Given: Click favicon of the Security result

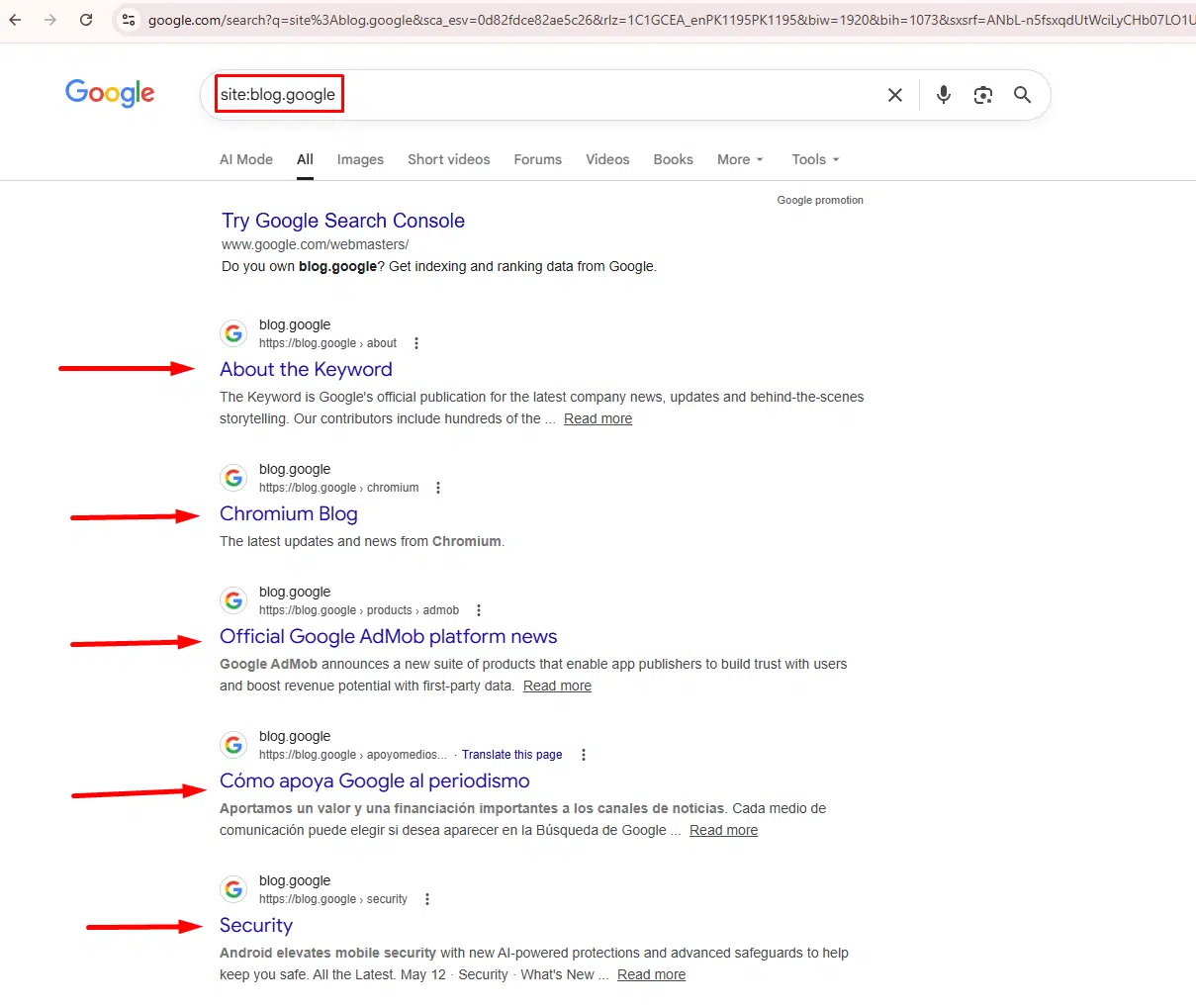Looking at the screenshot, I should 233,889.
